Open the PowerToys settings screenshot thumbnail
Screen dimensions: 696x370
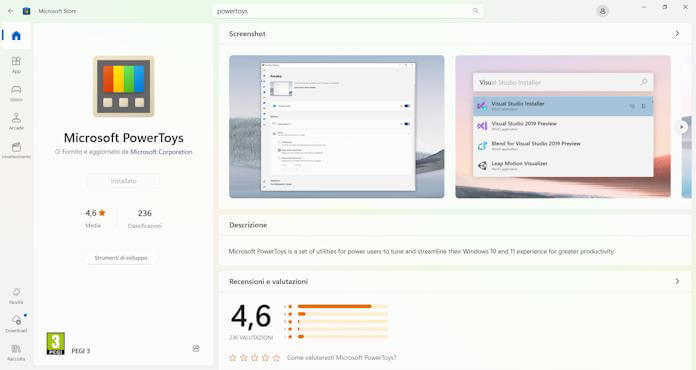coord(336,126)
